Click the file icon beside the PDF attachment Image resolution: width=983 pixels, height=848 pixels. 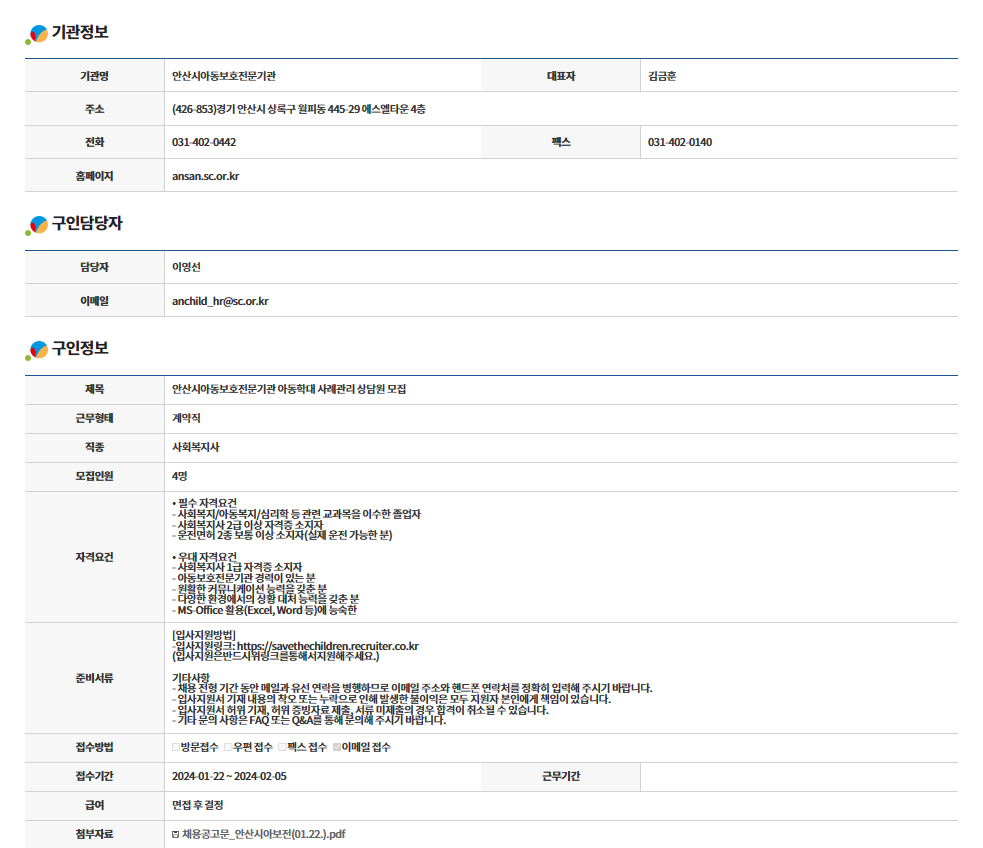tap(176, 834)
